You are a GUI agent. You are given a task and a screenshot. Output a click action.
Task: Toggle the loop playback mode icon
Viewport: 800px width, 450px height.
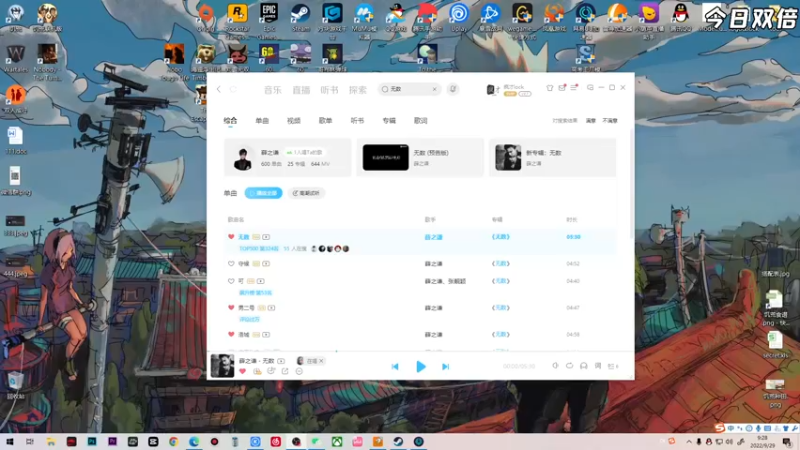569,366
